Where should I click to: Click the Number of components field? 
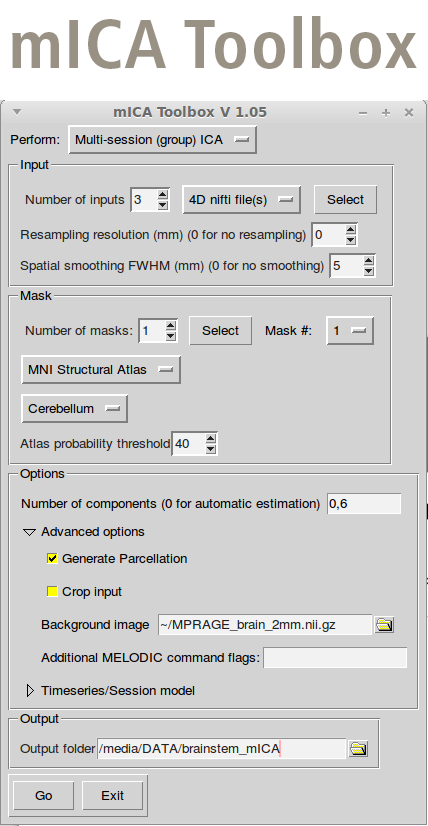pyautogui.click(x=364, y=504)
